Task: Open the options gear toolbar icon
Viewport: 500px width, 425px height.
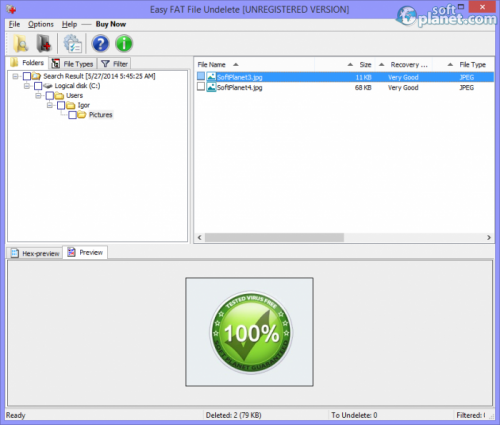Action: coord(73,44)
